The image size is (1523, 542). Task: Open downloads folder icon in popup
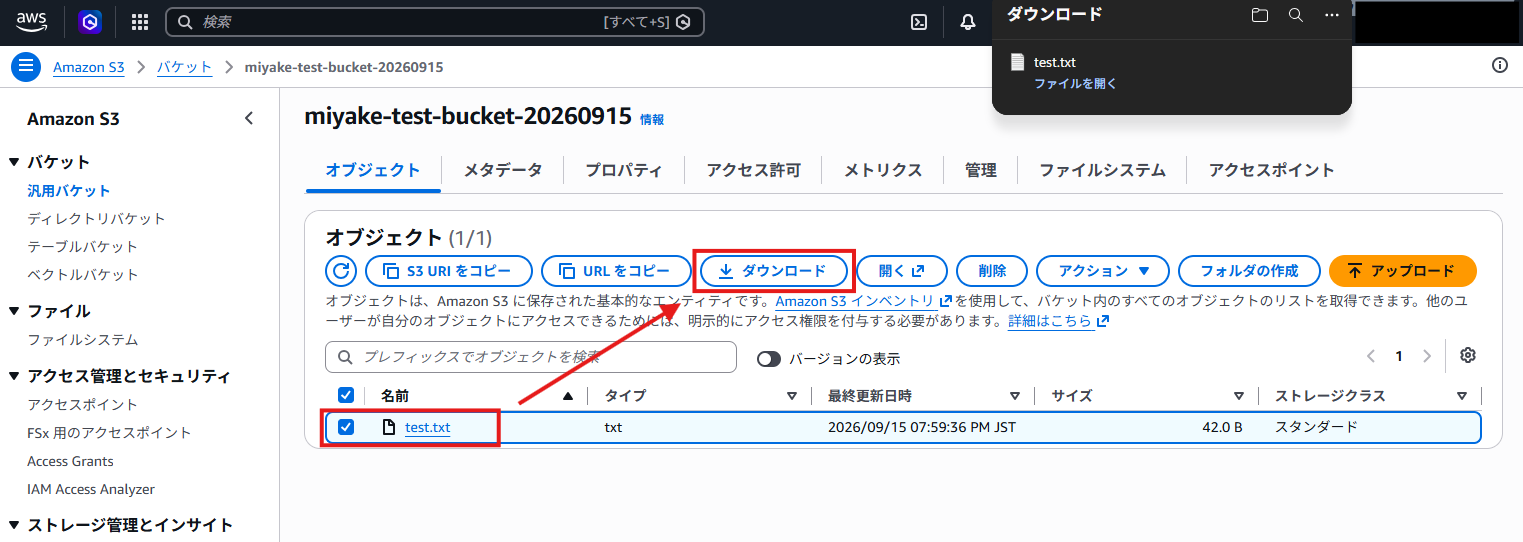[1260, 15]
